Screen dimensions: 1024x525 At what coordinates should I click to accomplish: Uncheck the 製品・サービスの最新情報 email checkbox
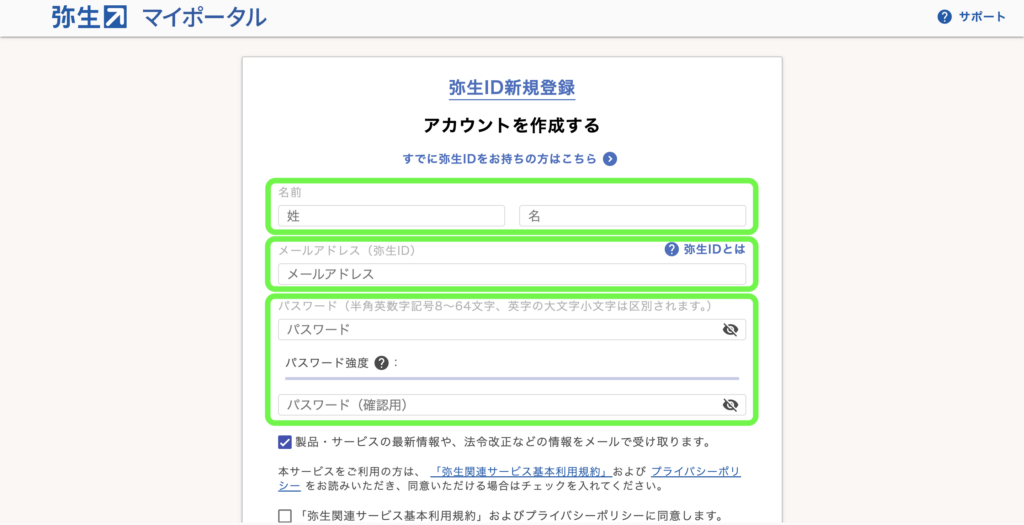[285, 442]
